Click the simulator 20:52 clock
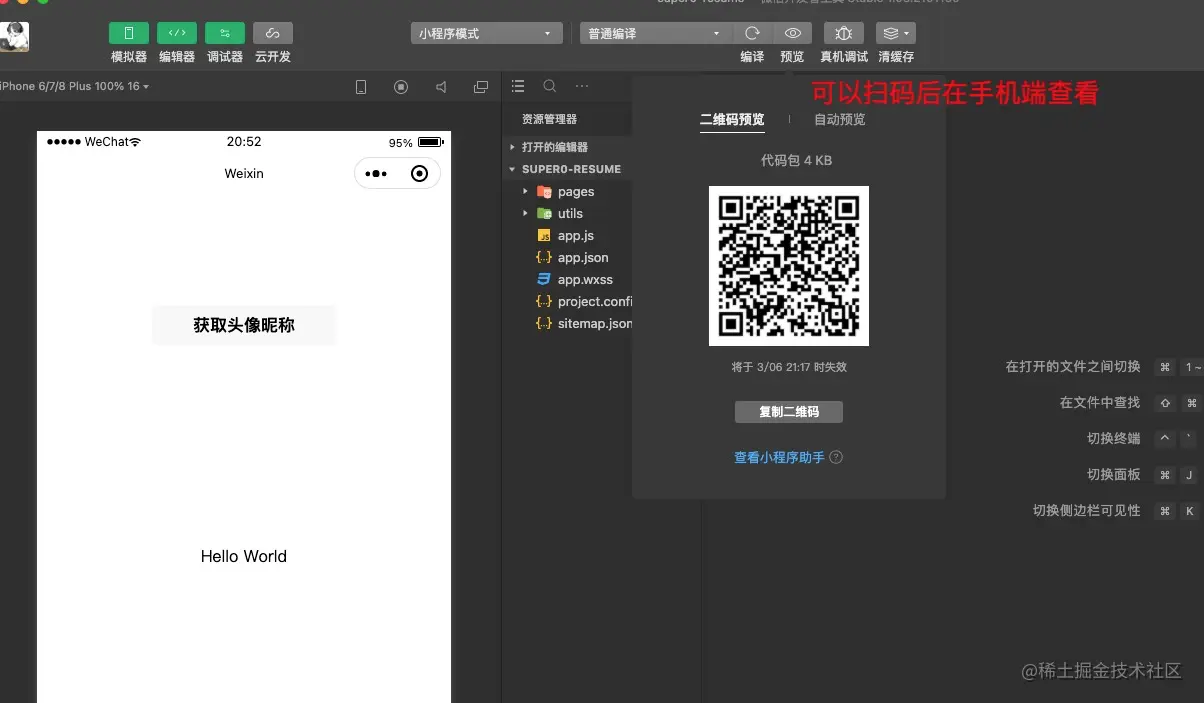This screenshot has width=1204, height=703. coord(244,142)
